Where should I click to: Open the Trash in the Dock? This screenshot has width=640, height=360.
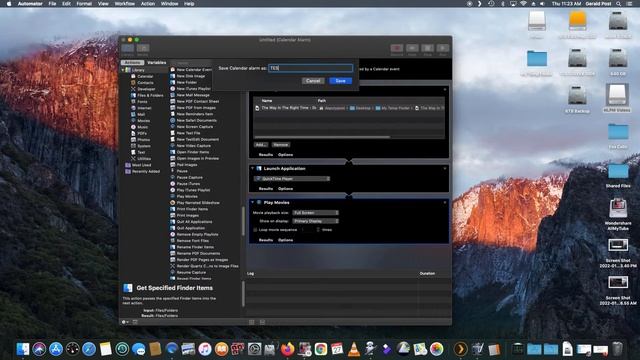pos(618,349)
